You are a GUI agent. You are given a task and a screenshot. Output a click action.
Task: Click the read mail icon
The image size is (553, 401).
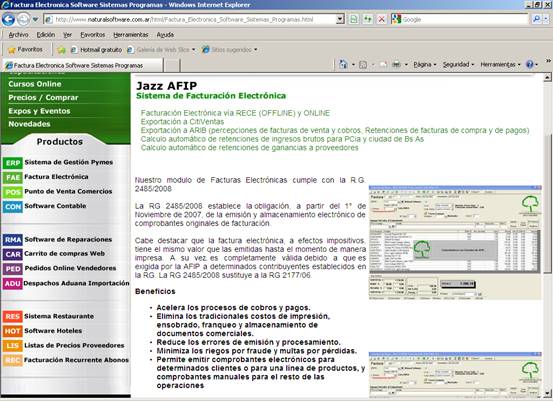pyautogui.click(x=383, y=65)
